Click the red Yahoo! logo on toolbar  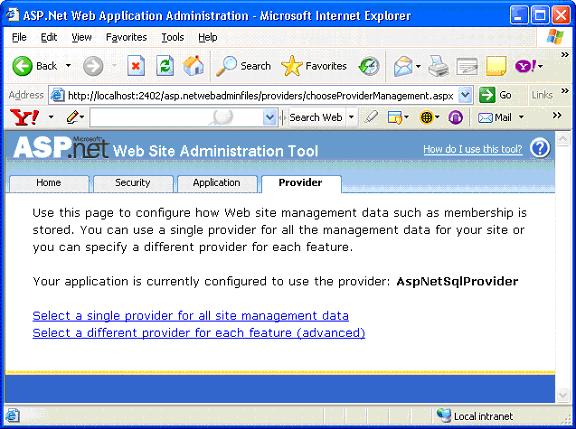pos(25,117)
